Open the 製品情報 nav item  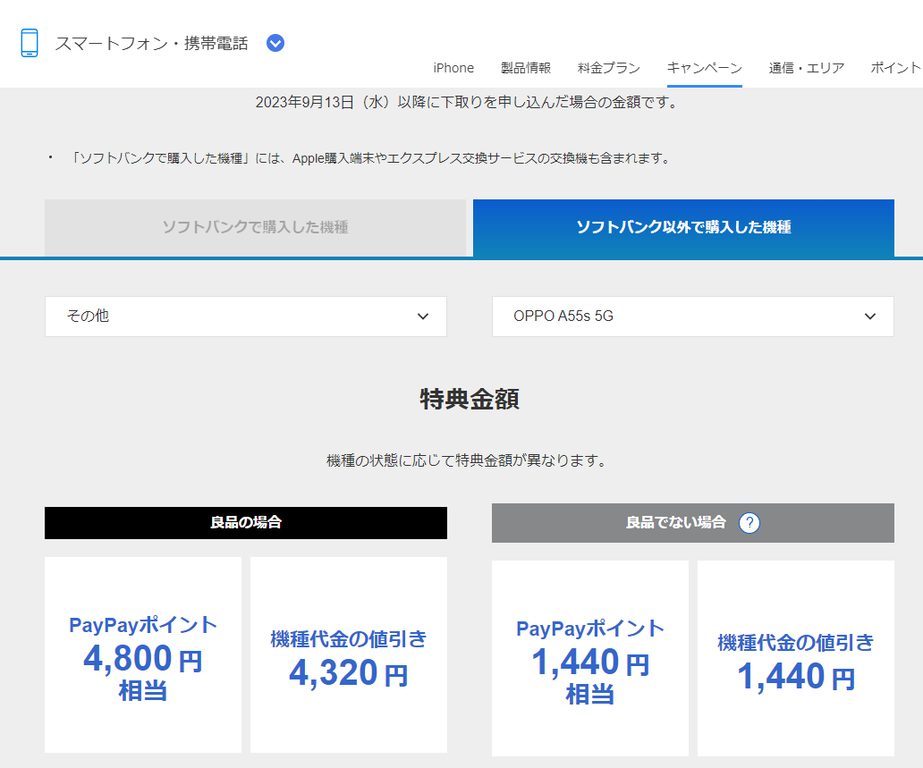pos(526,68)
